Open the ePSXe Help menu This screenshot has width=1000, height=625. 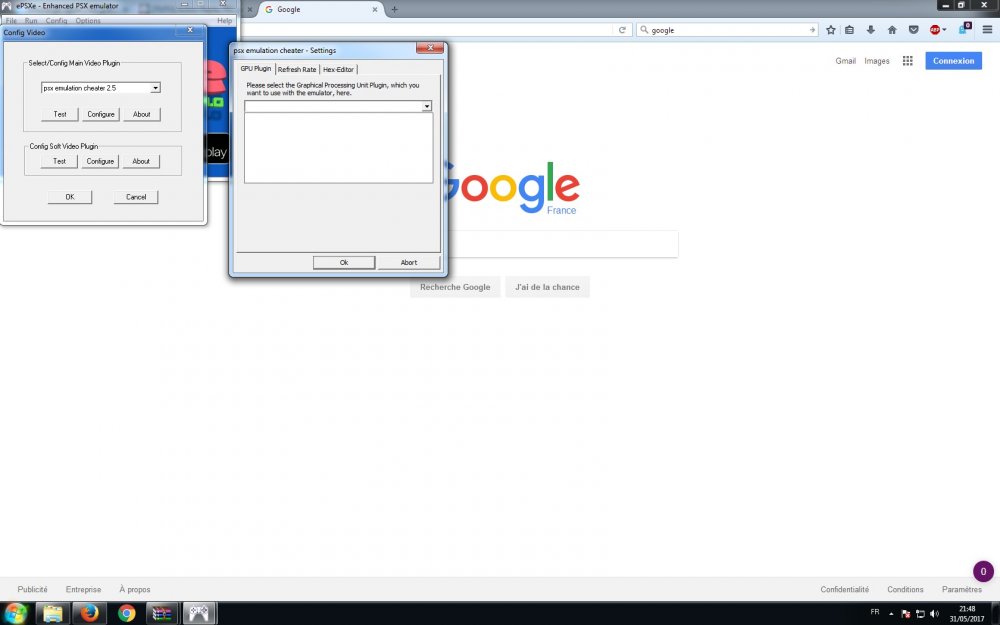coord(224,20)
